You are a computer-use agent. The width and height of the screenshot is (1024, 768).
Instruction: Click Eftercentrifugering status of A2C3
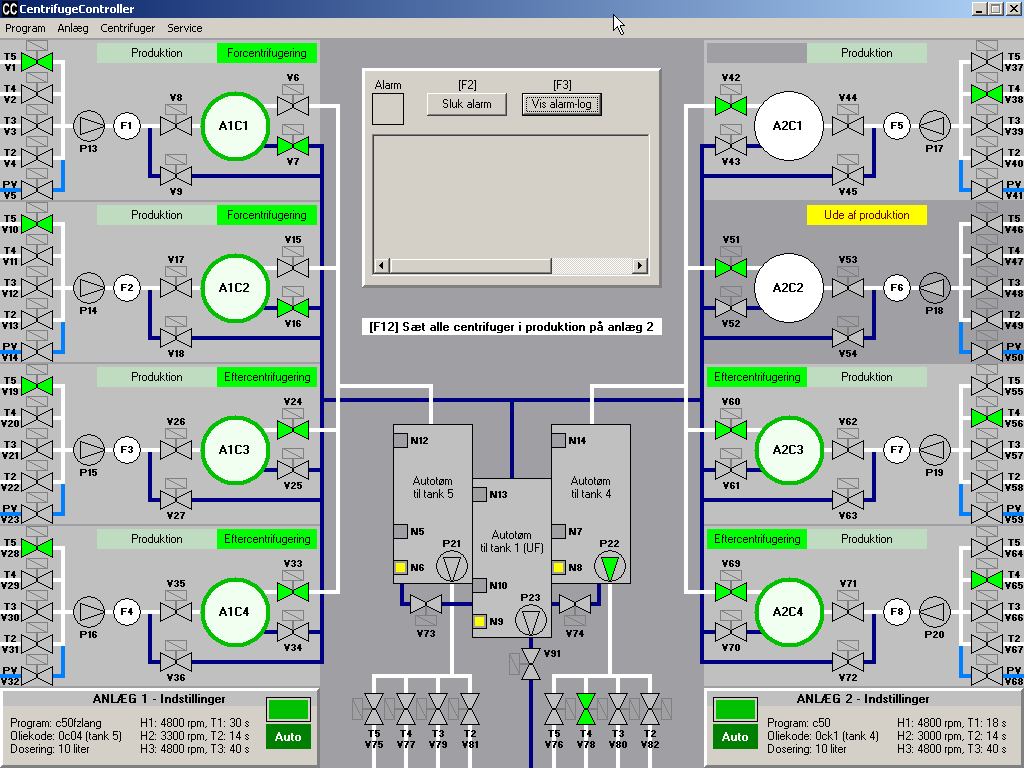coord(757,377)
